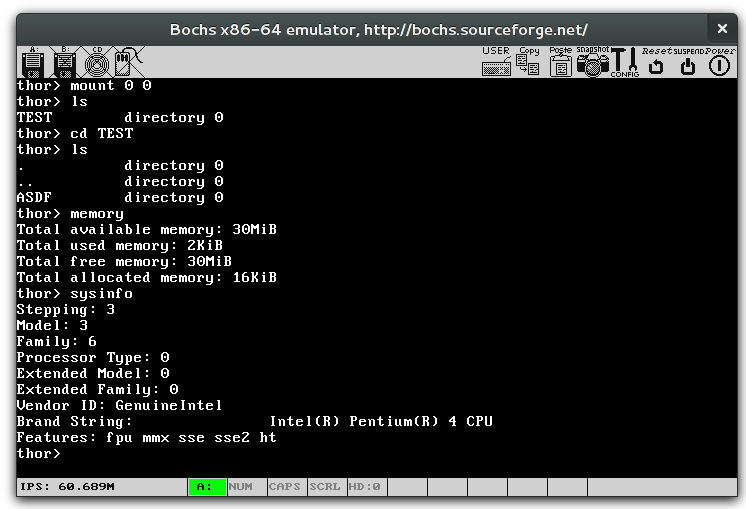Screen dimensions: 746x509
Task: Click the 'Extended Model: 0' line
Action: [93, 373]
